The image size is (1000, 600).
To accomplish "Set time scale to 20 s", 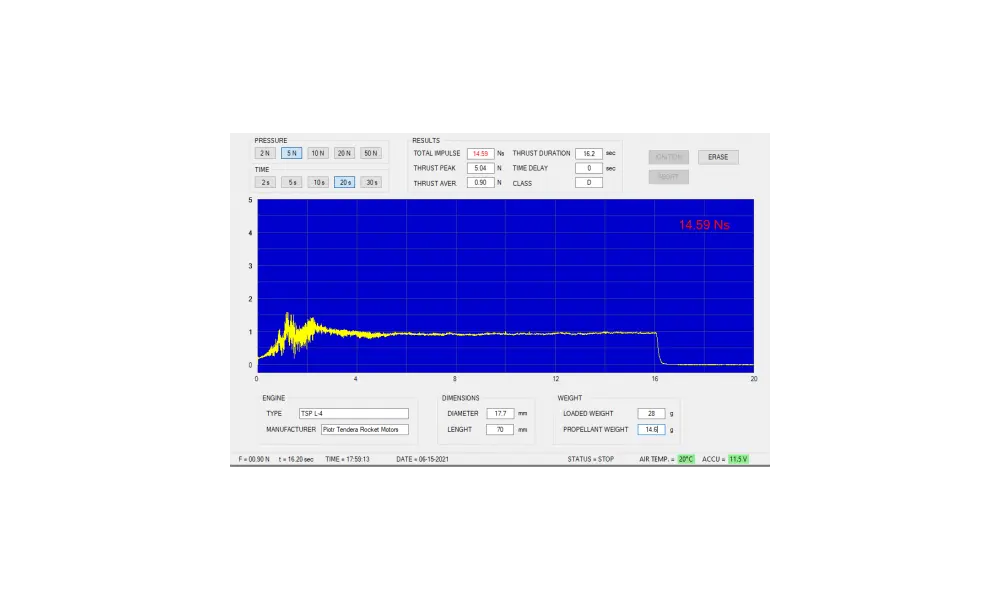I will 344,182.
